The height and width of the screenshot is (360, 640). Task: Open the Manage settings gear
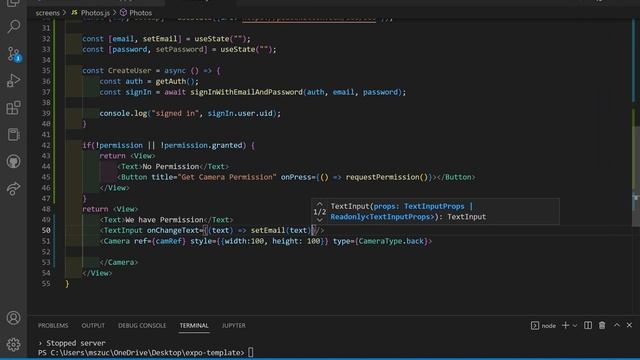point(13,344)
